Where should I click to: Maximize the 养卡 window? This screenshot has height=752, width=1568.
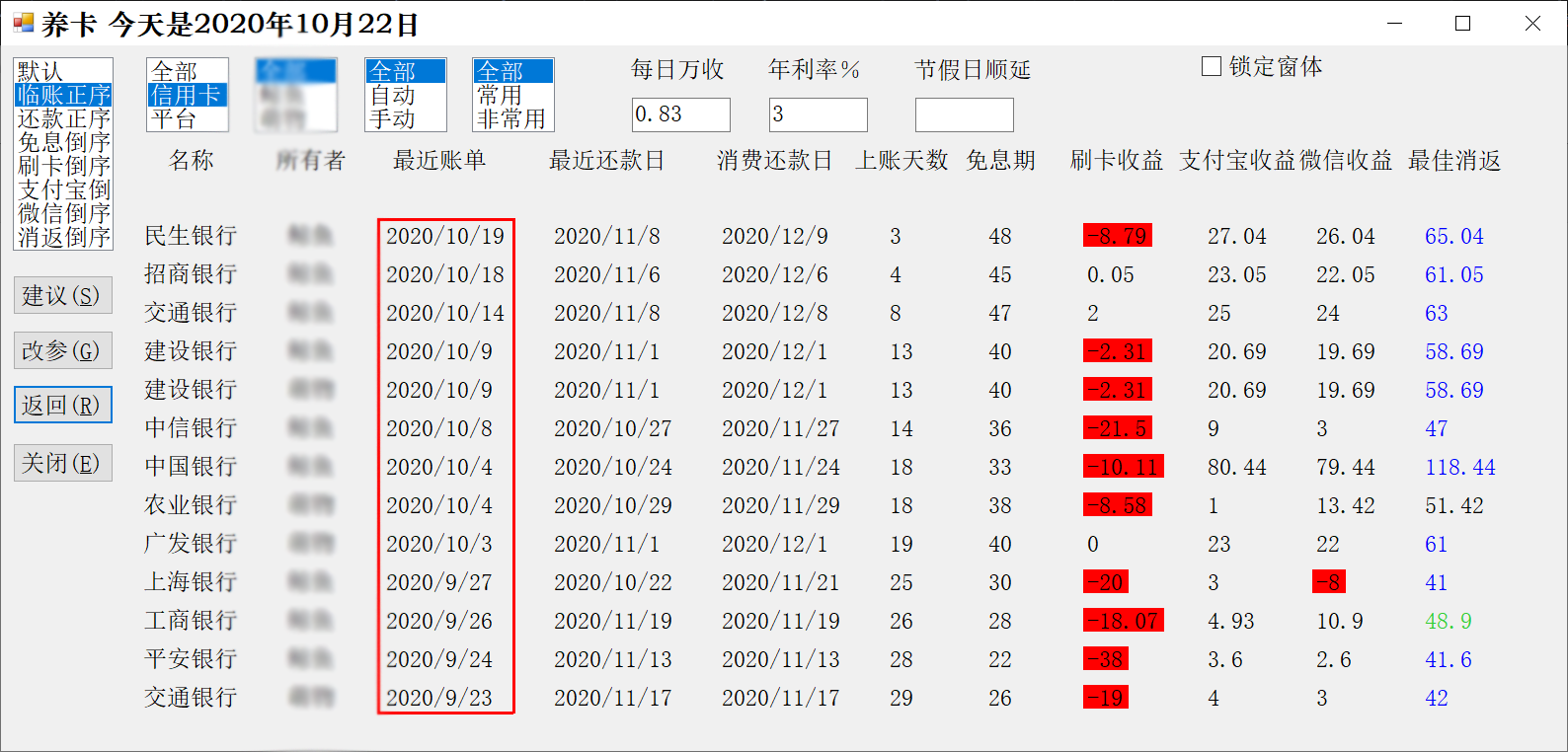[1463, 23]
